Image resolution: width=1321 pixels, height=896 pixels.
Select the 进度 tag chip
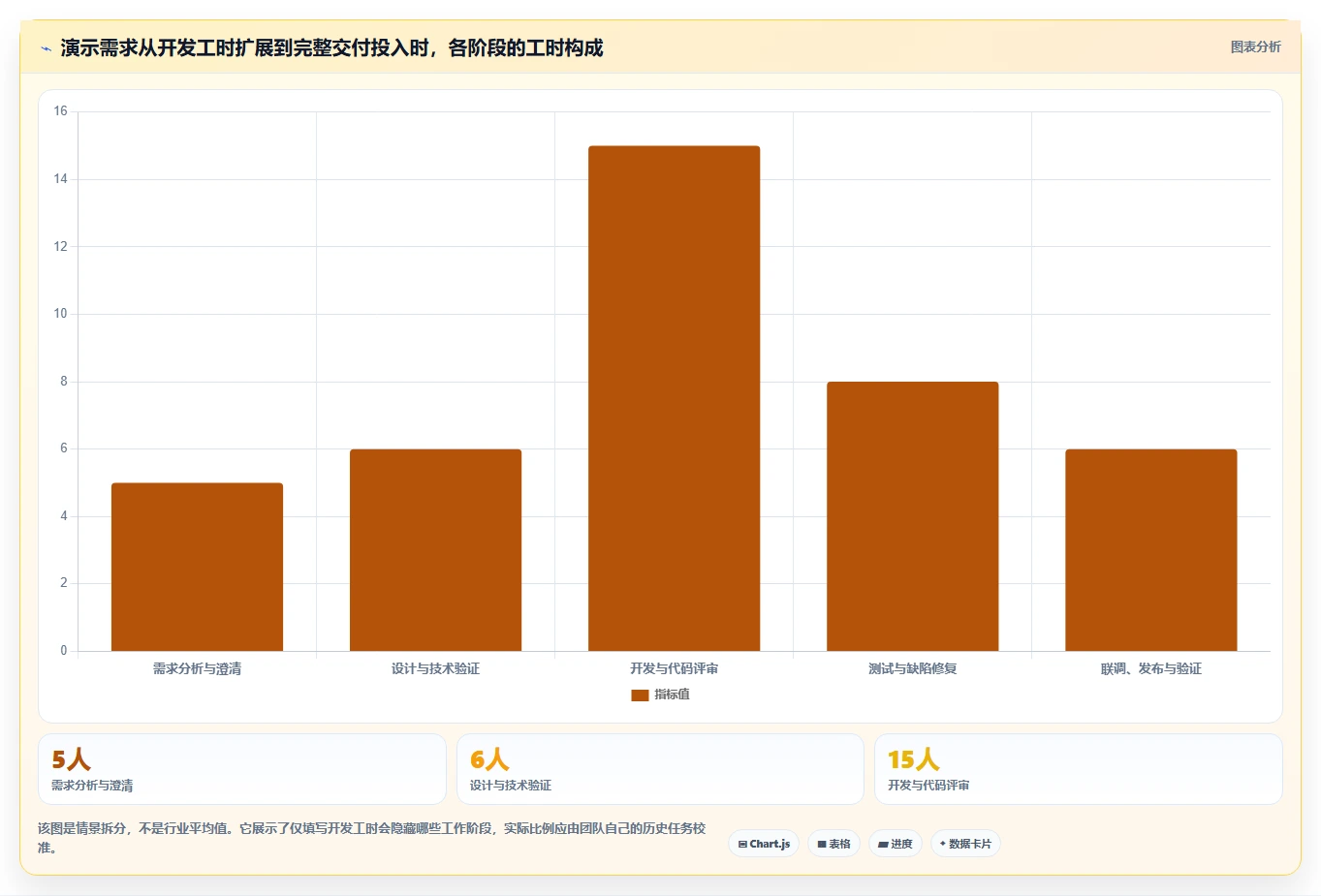click(896, 844)
